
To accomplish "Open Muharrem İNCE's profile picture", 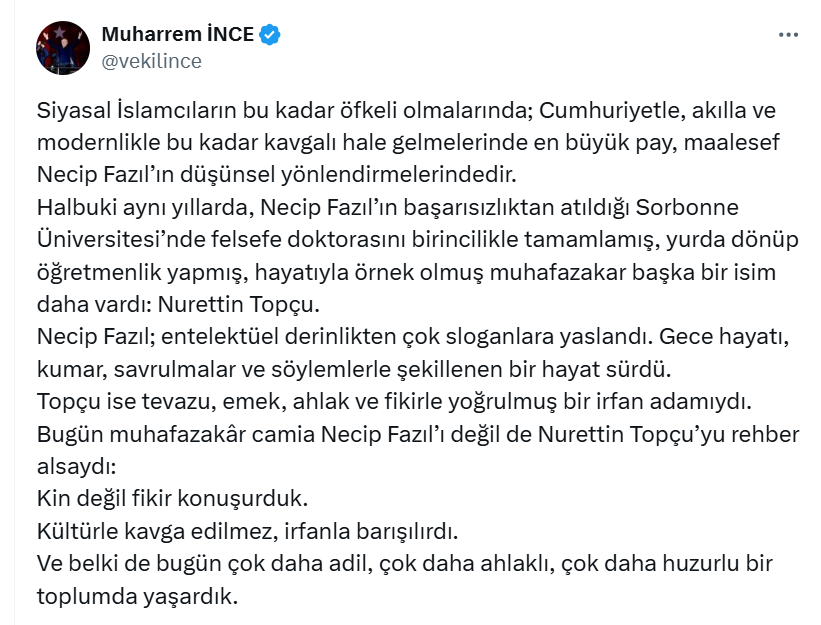I will pos(63,48).
